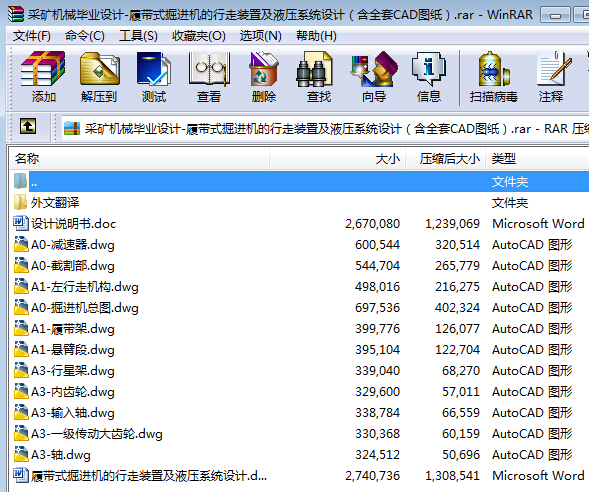Select file A1-悬臂段.dwg

[72, 350]
